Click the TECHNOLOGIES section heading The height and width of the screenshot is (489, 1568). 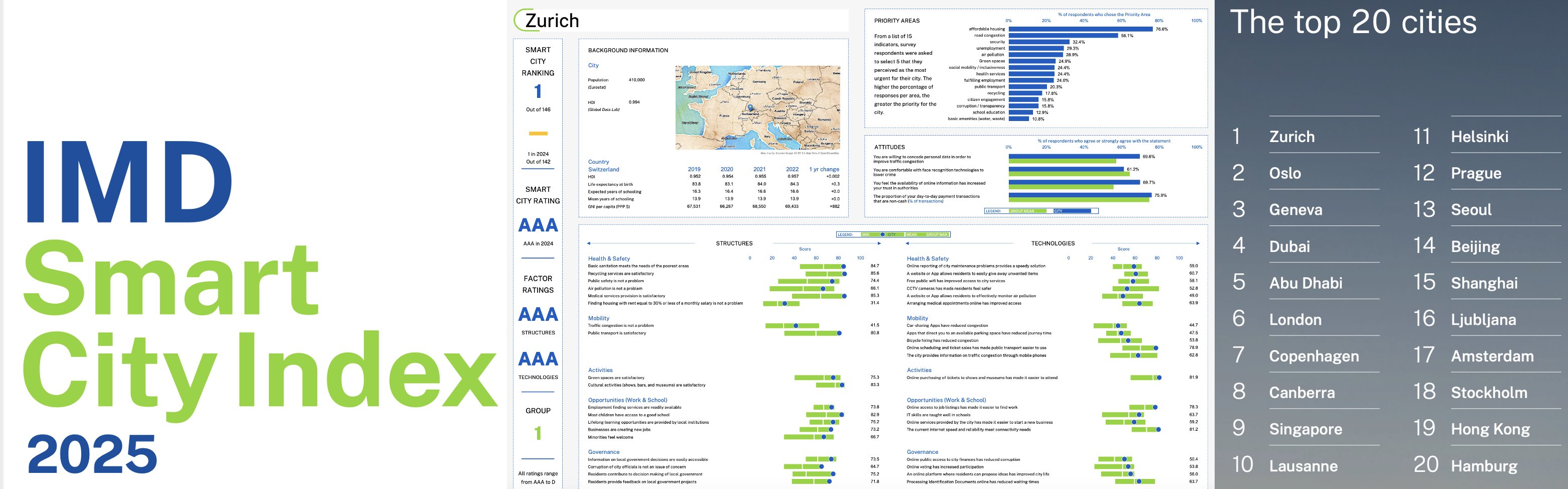1053,243
